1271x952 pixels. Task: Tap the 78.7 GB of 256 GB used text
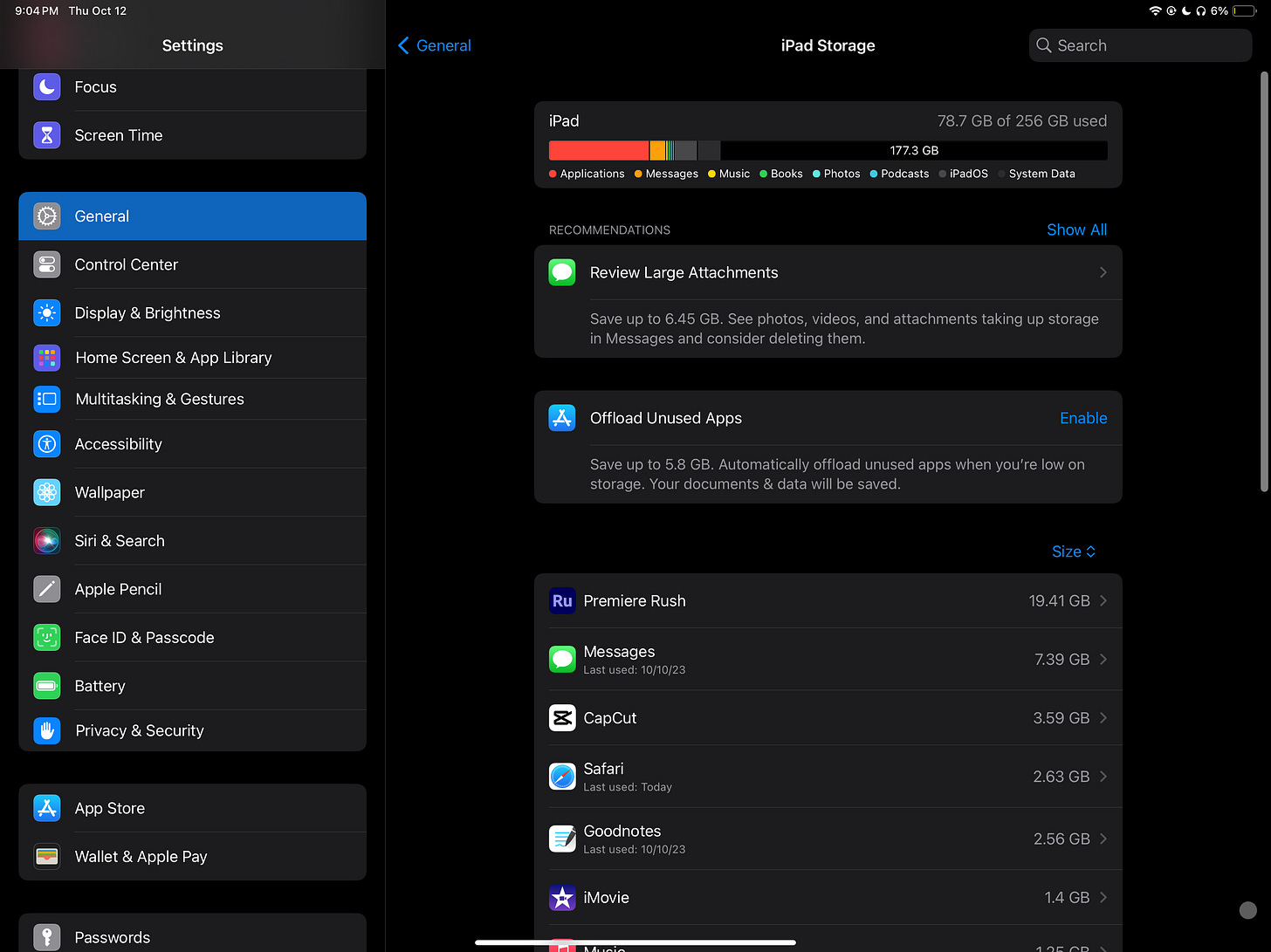1022,120
